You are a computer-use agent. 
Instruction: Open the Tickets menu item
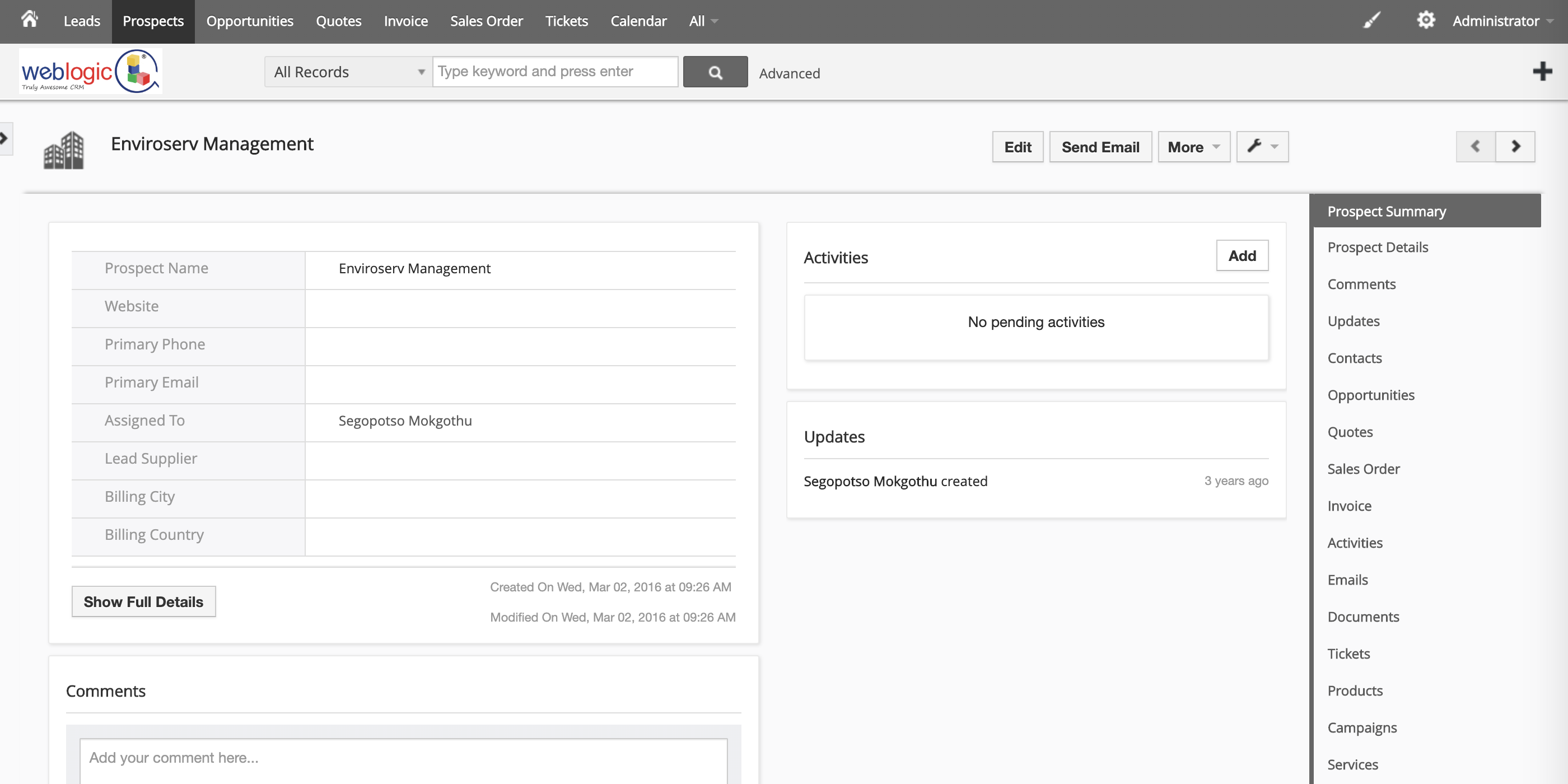point(566,20)
